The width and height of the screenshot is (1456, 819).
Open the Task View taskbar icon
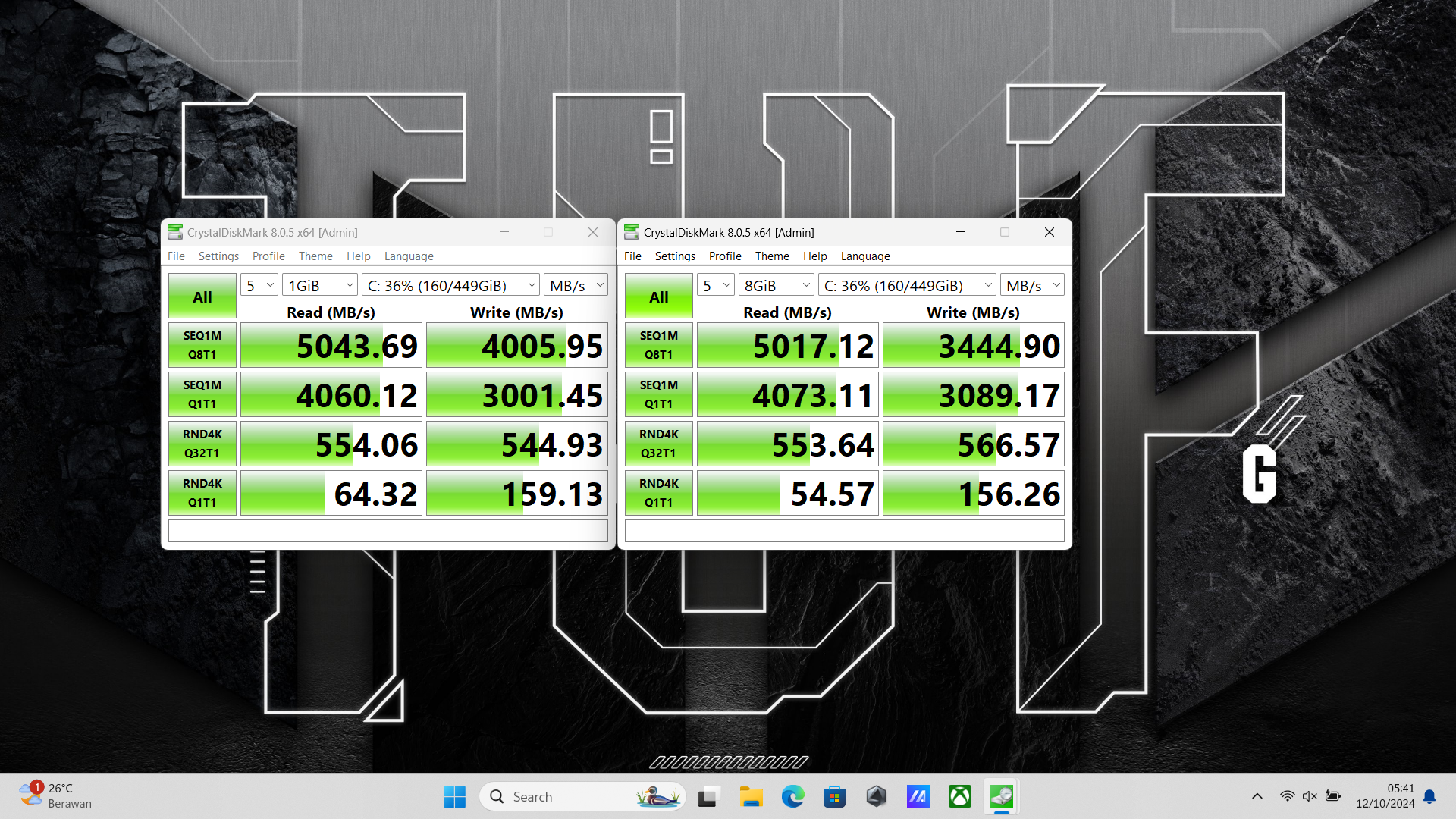[708, 796]
